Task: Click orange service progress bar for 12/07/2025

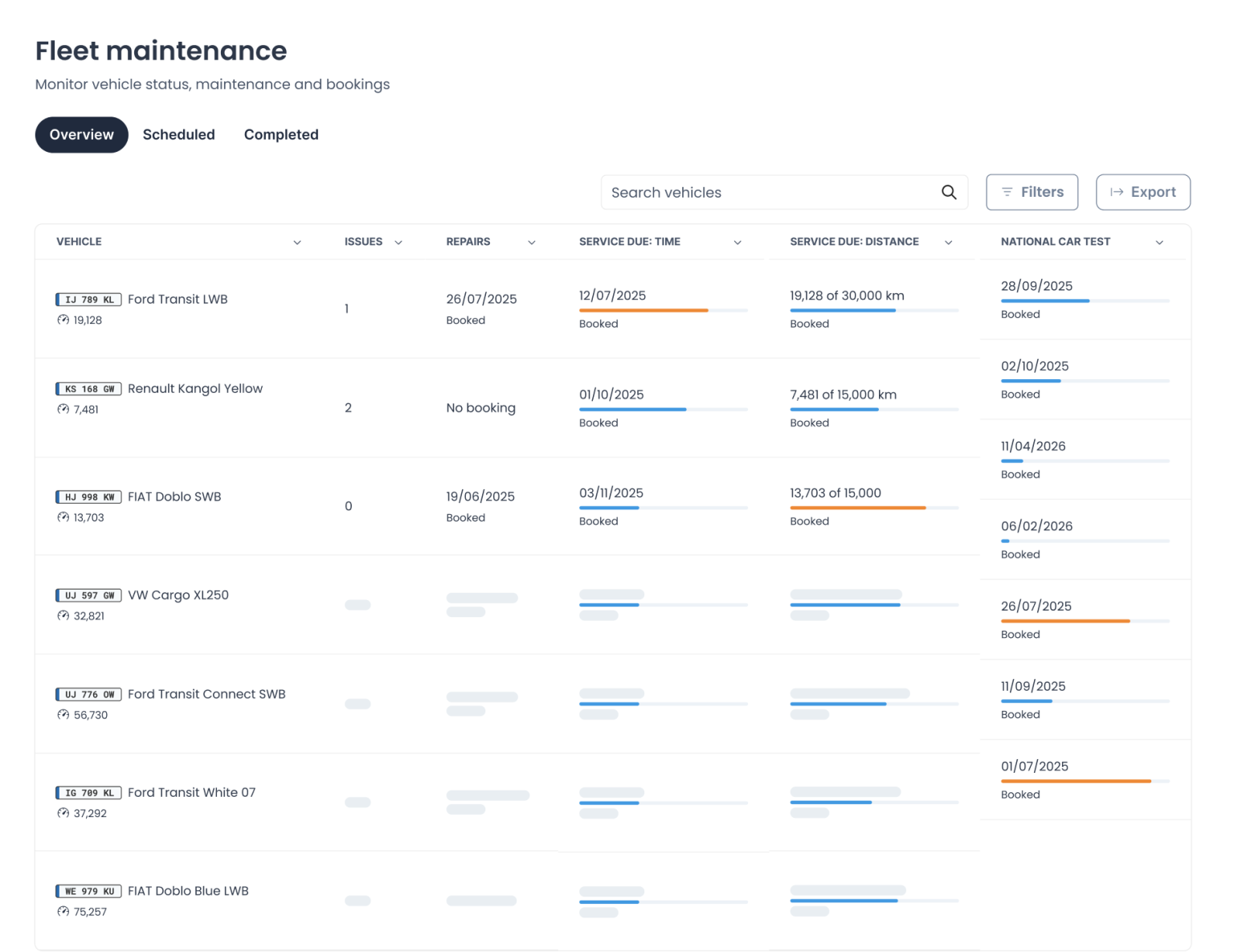Action: [x=643, y=310]
